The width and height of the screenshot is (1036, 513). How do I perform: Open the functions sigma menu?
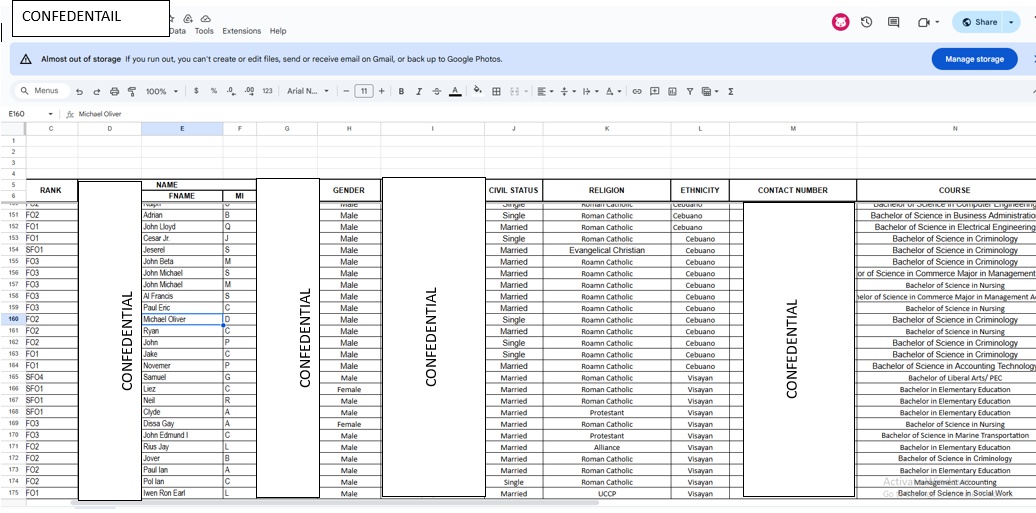pyautogui.click(x=731, y=91)
